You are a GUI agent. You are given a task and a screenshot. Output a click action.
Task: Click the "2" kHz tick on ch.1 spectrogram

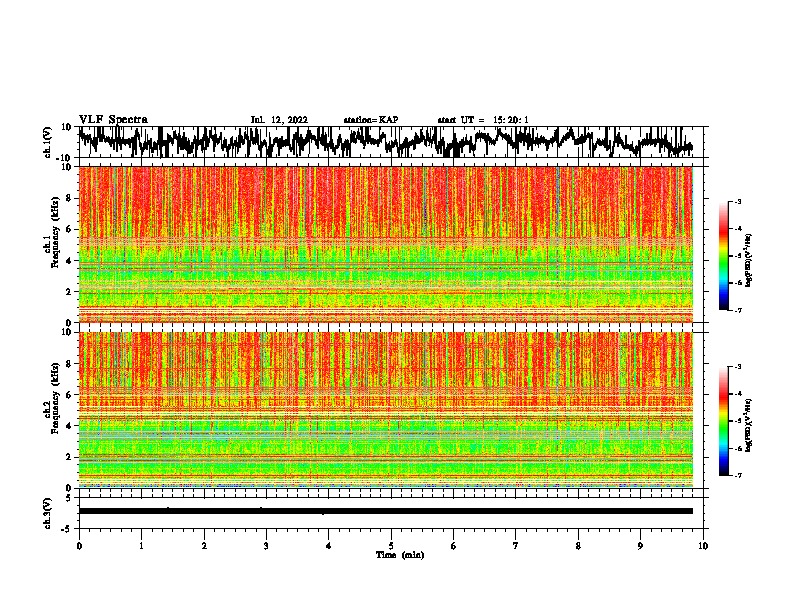[69, 292]
